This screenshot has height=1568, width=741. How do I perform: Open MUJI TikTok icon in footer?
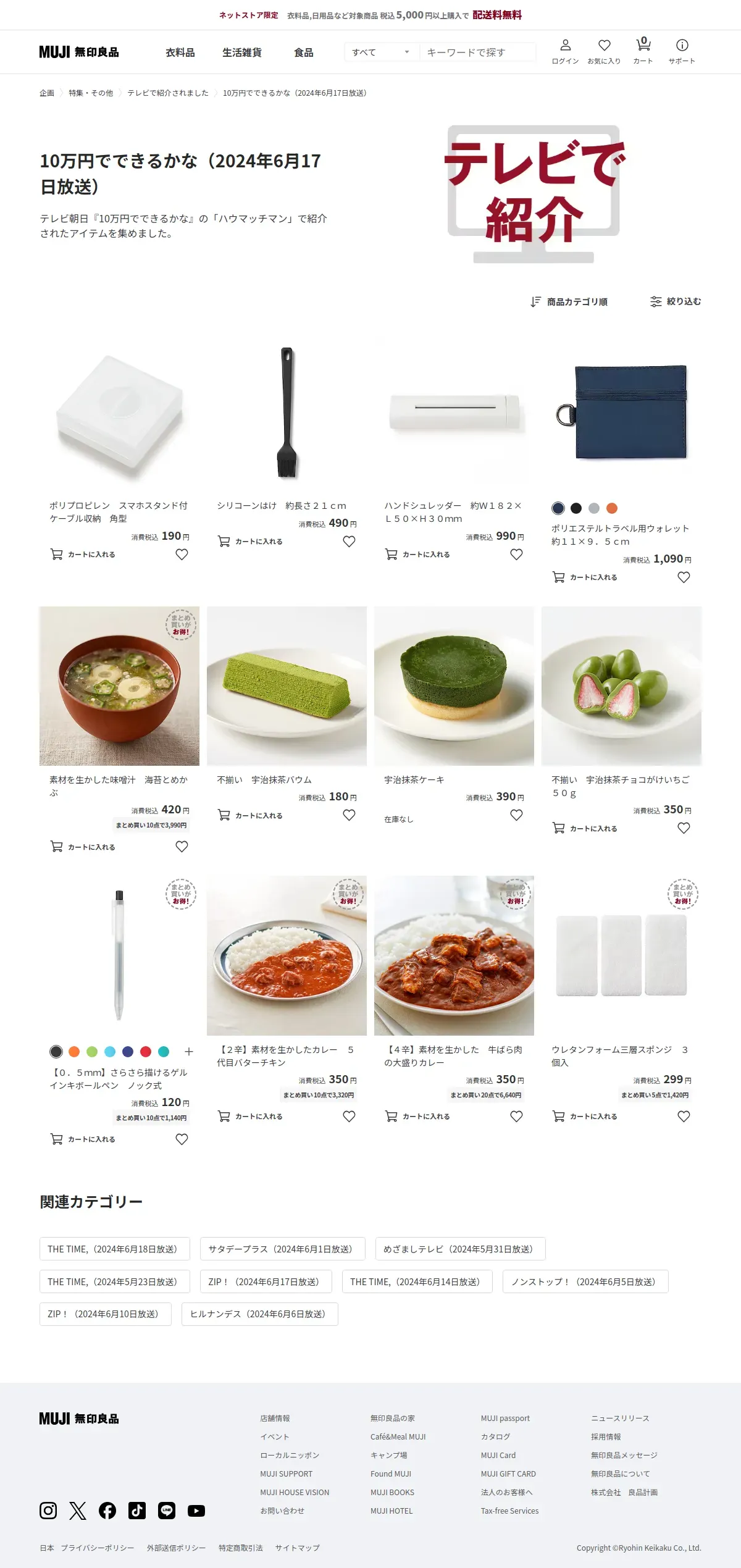(137, 1510)
